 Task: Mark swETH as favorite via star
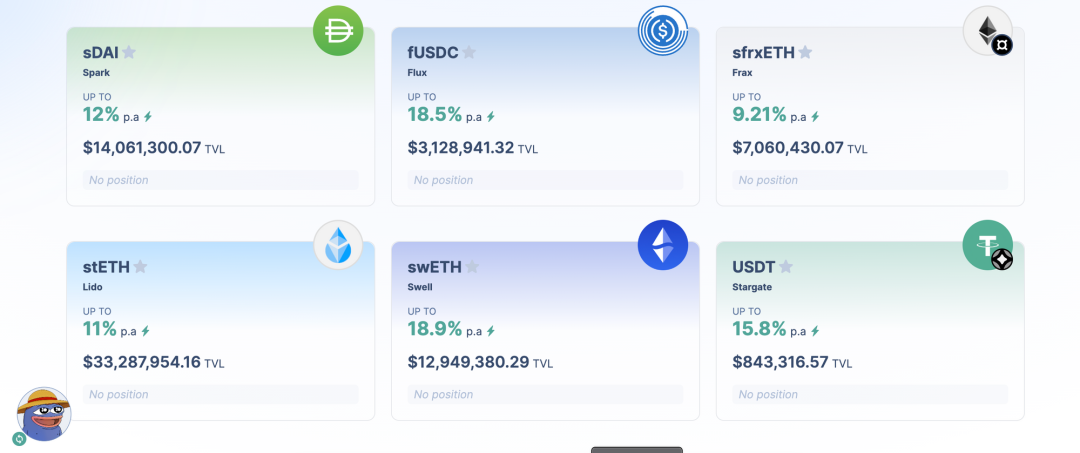click(x=472, y=267)
